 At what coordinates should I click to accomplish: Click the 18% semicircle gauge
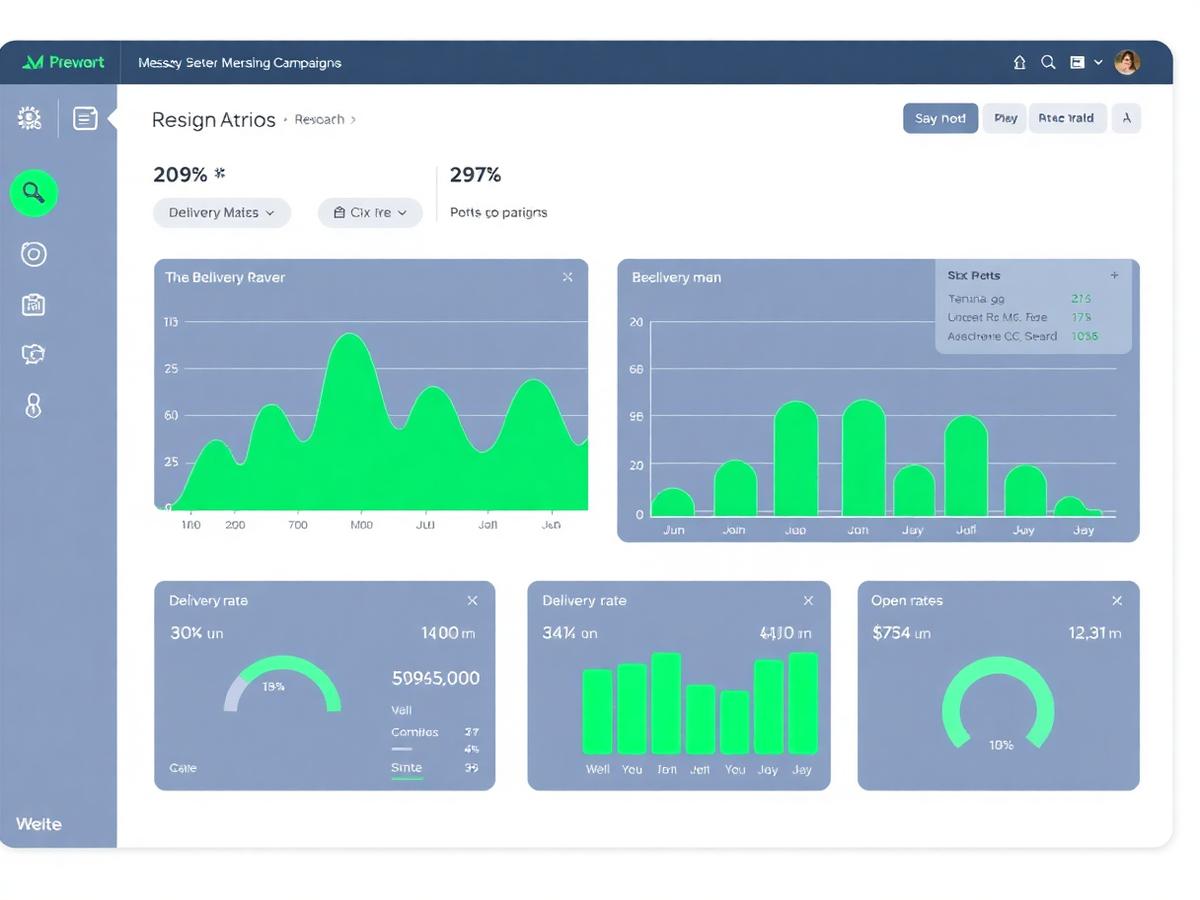click(282, 683)
